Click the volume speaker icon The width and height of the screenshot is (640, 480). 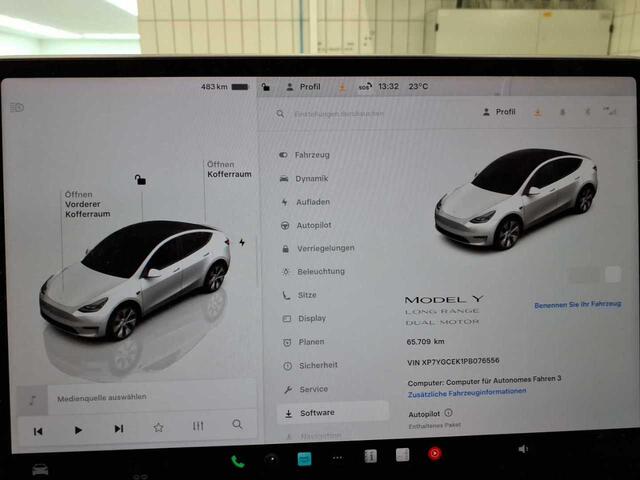click(523, 449)
